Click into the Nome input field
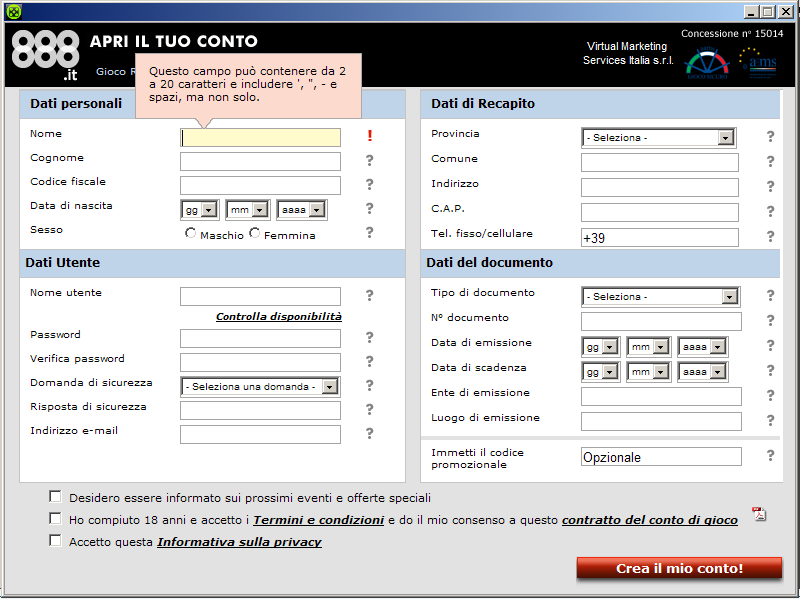The height and width of the screenshot is (599, 800). 260,138
